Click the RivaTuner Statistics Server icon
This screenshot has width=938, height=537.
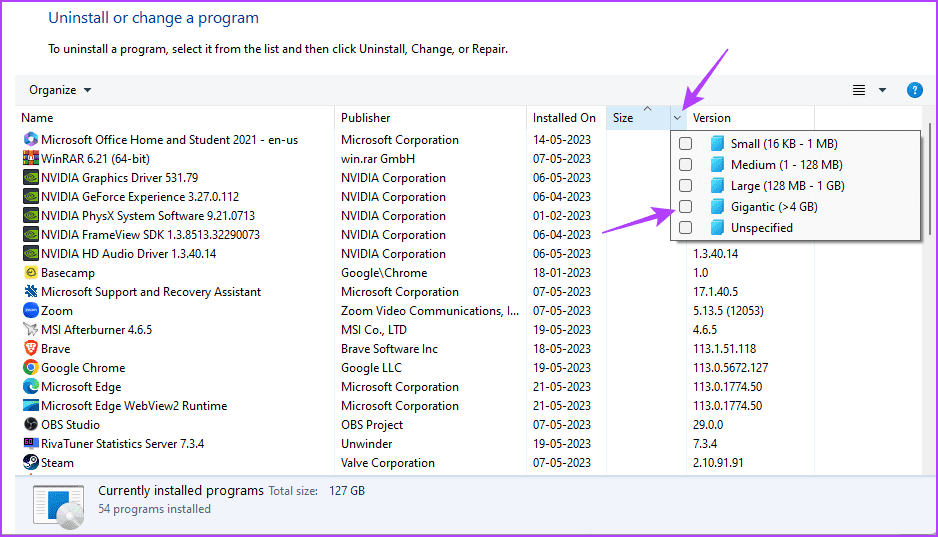point(31,444)
